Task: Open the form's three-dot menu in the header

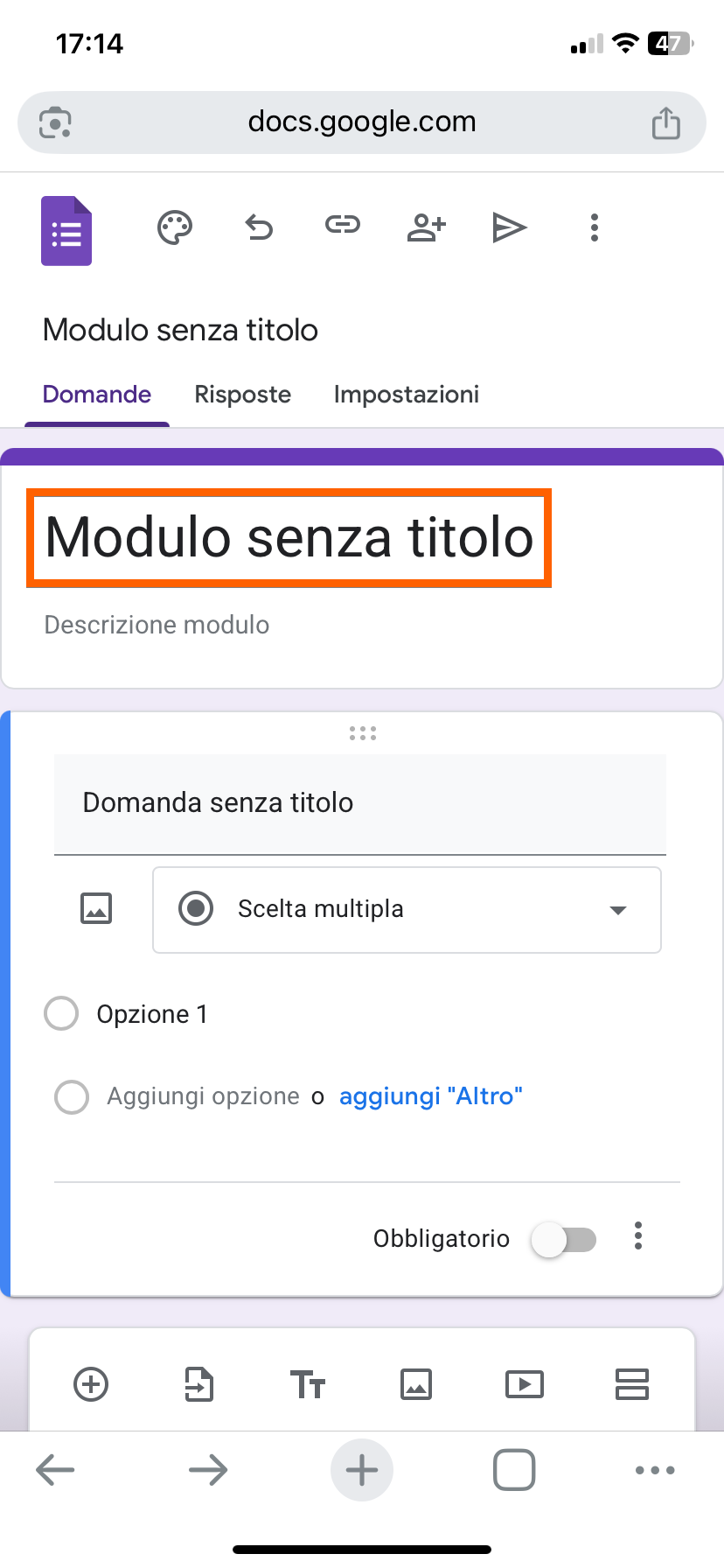Action: pos(595,228)
